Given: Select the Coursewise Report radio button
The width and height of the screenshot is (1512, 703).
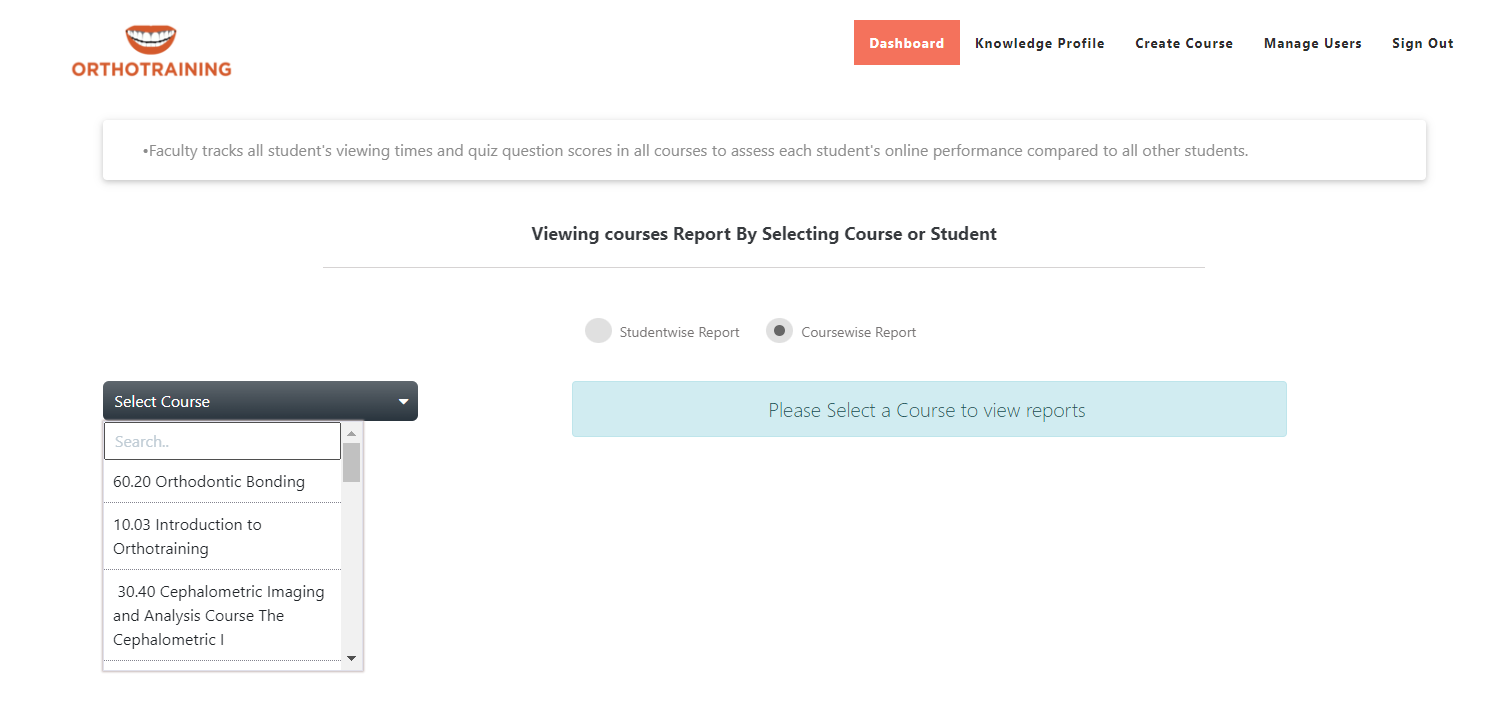Looking at the screenshot, I should [779, 331].
